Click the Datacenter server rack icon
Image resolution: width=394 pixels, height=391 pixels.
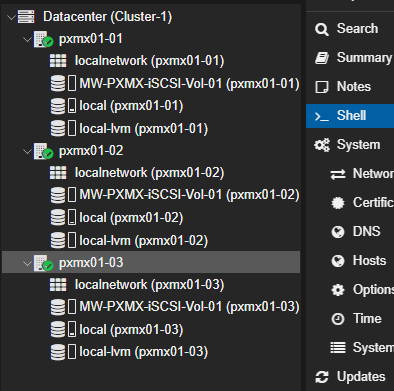[26, 17]
